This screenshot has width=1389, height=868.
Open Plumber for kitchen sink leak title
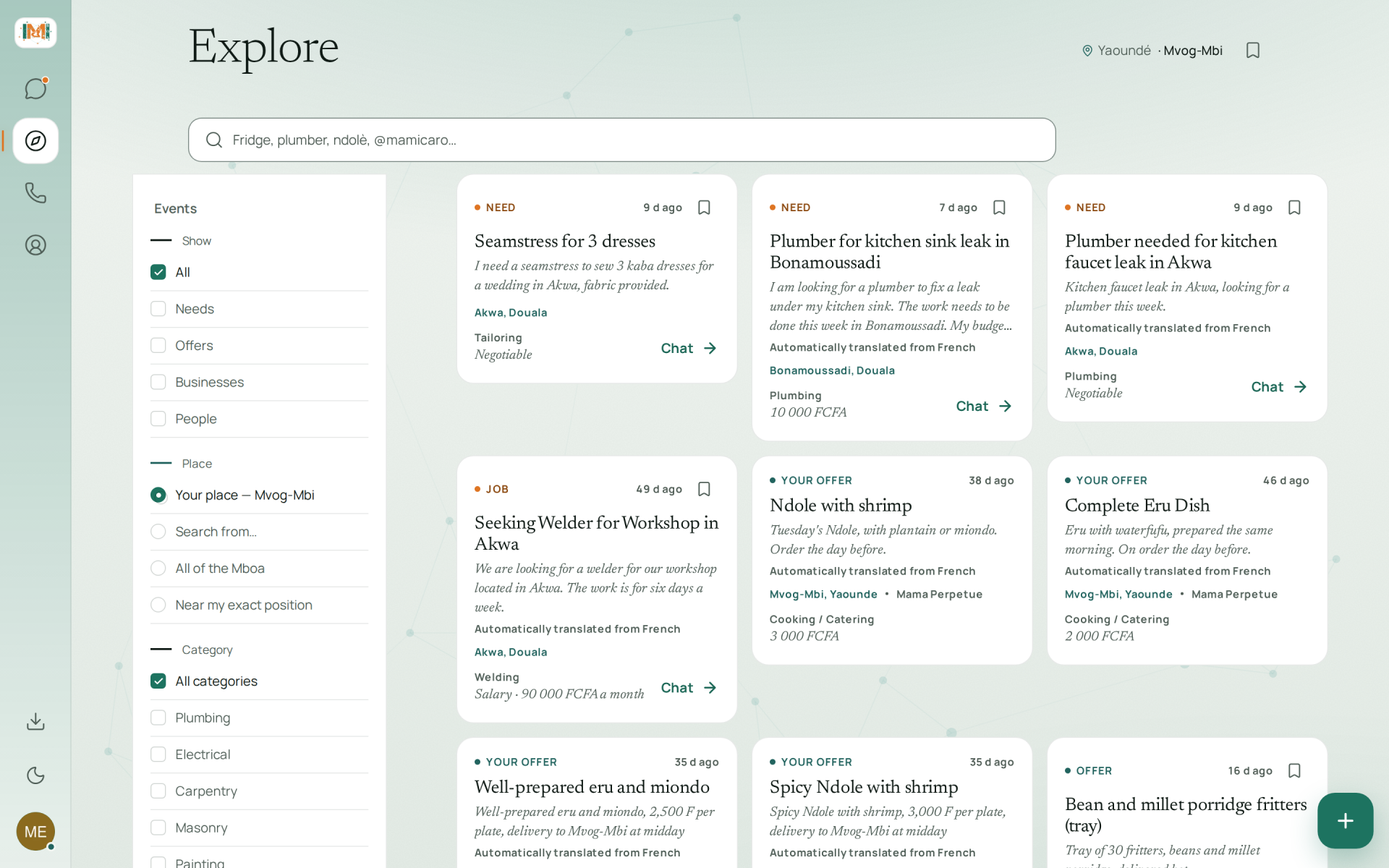pos(889,251)
